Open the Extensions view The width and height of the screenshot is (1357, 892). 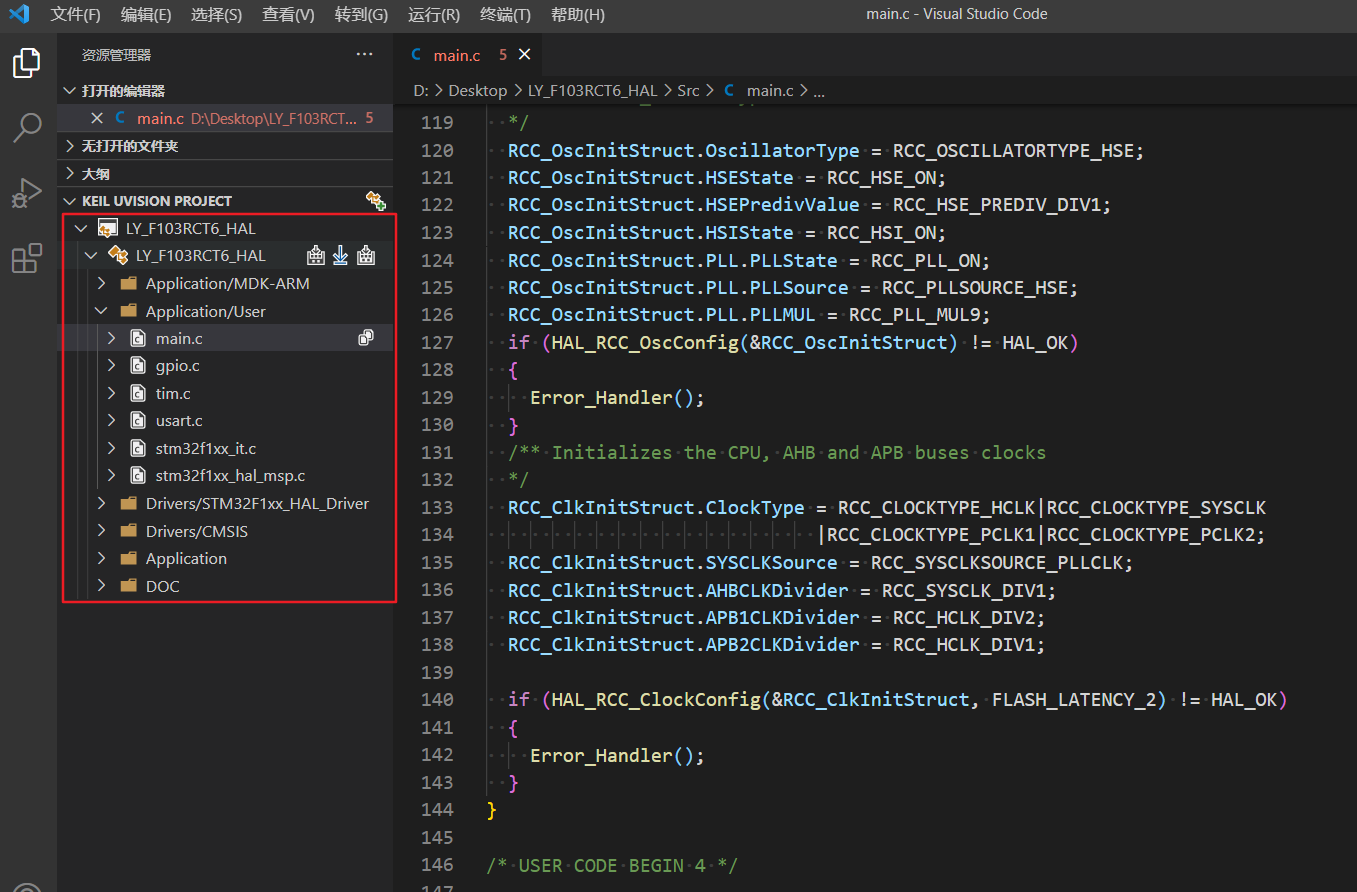27,259
